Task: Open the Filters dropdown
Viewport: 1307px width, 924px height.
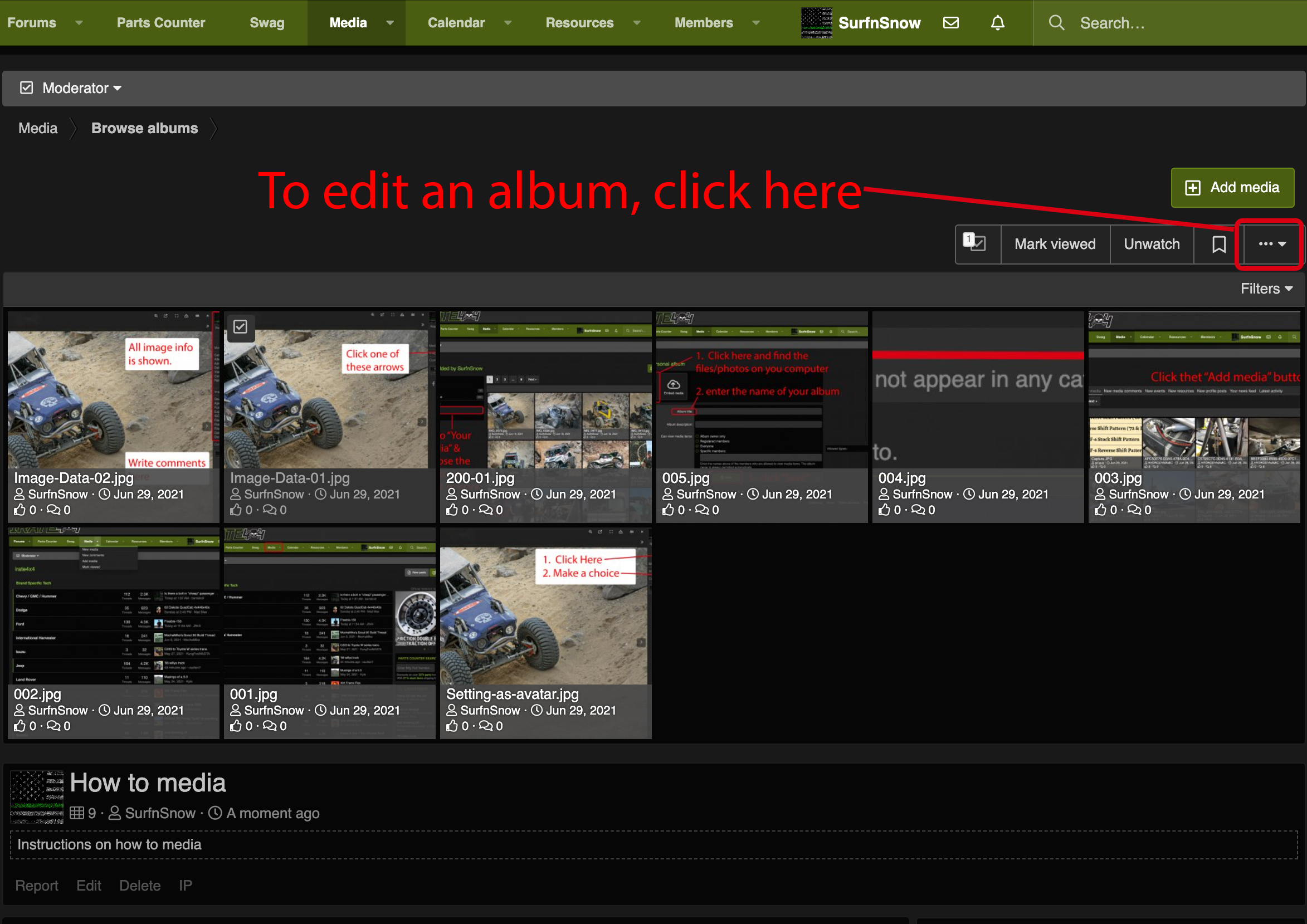Action: coord(1266,289)
